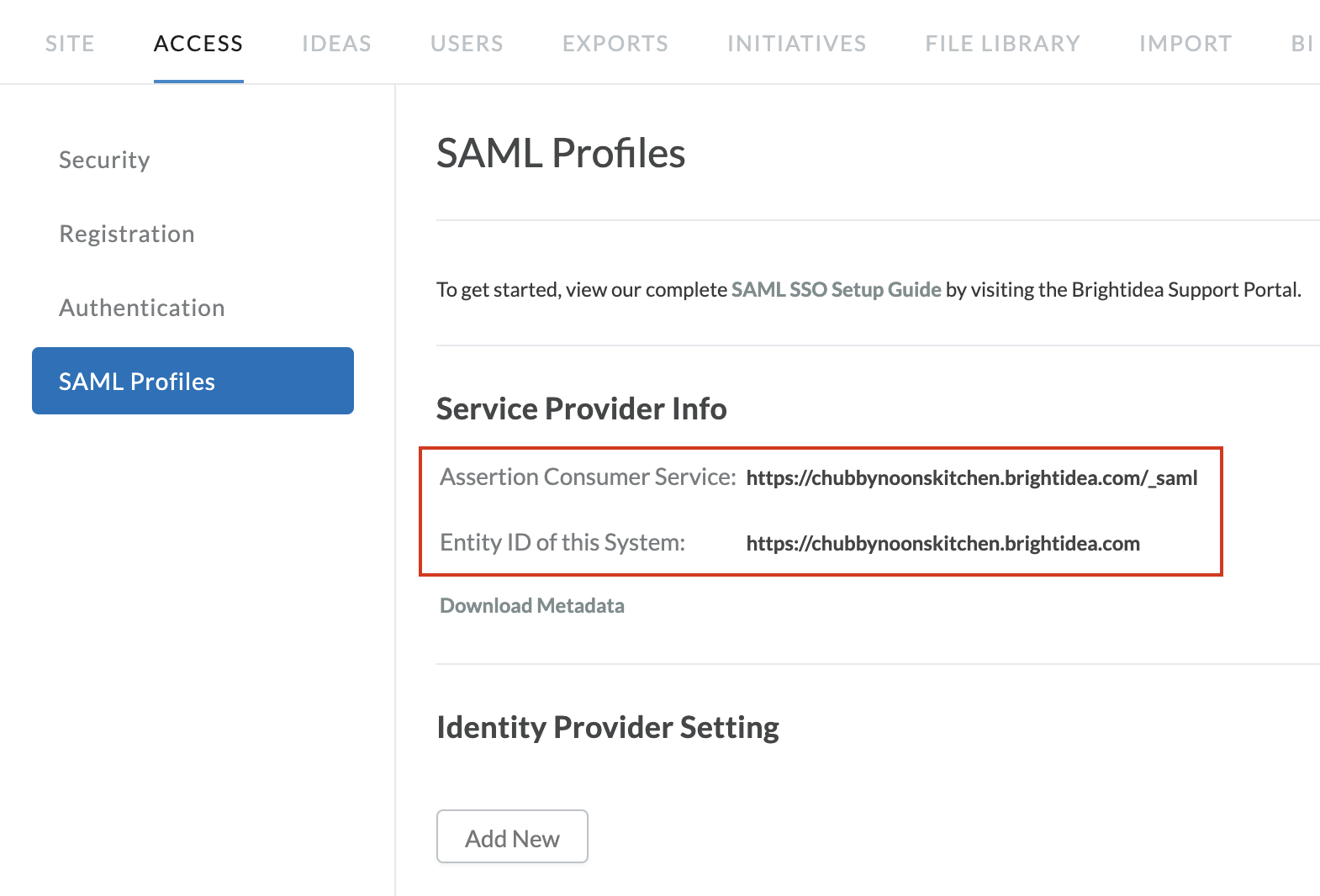Switch to the FILE LIBRARY tab
The image size is (1320, 896).
[1002, 44]
